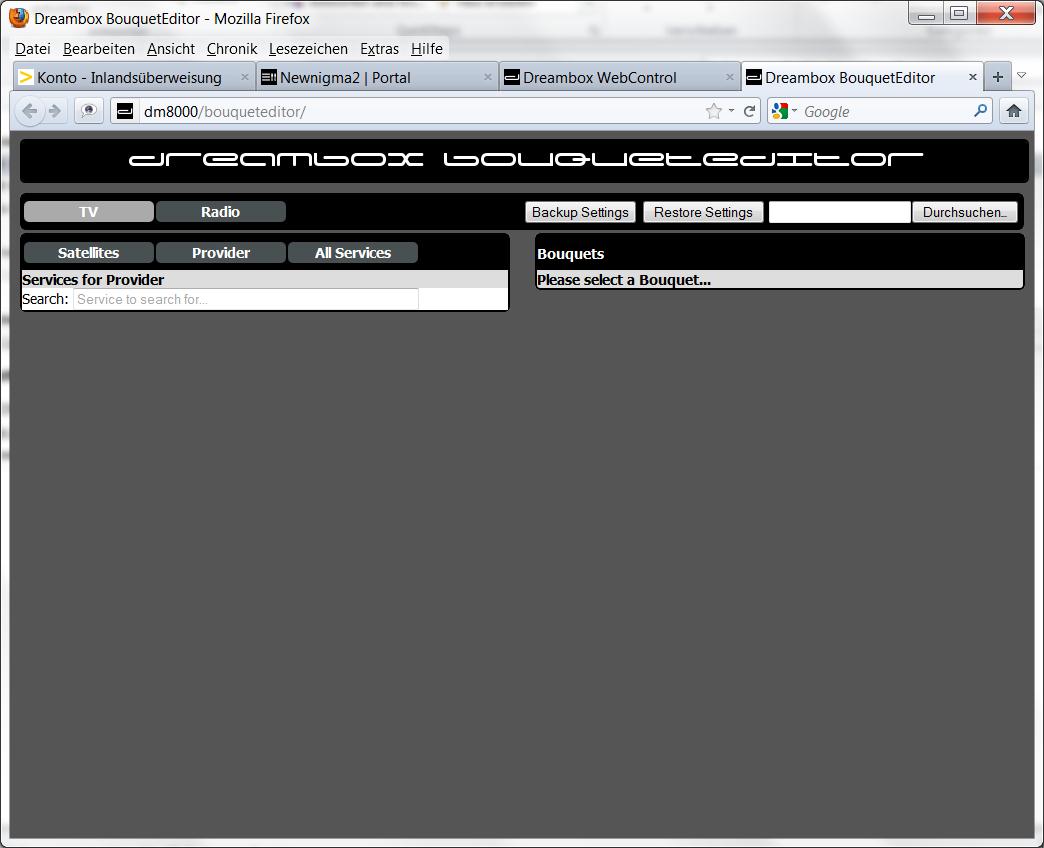Reload the page with the refresh icon
1044x848 pixels.
point(749,111)
